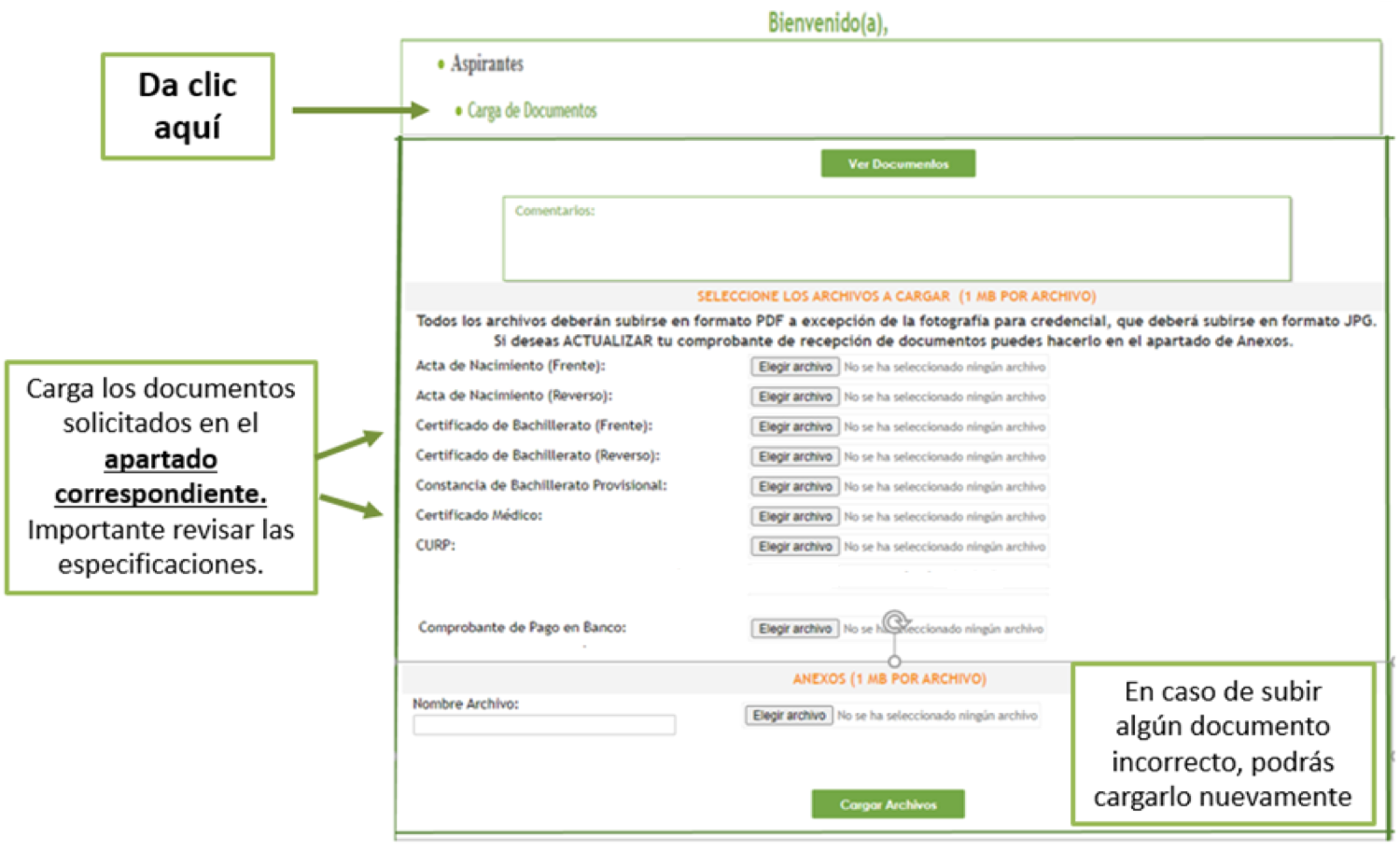Click the 'Da clic aquí' callout box

tap(188, 106)
